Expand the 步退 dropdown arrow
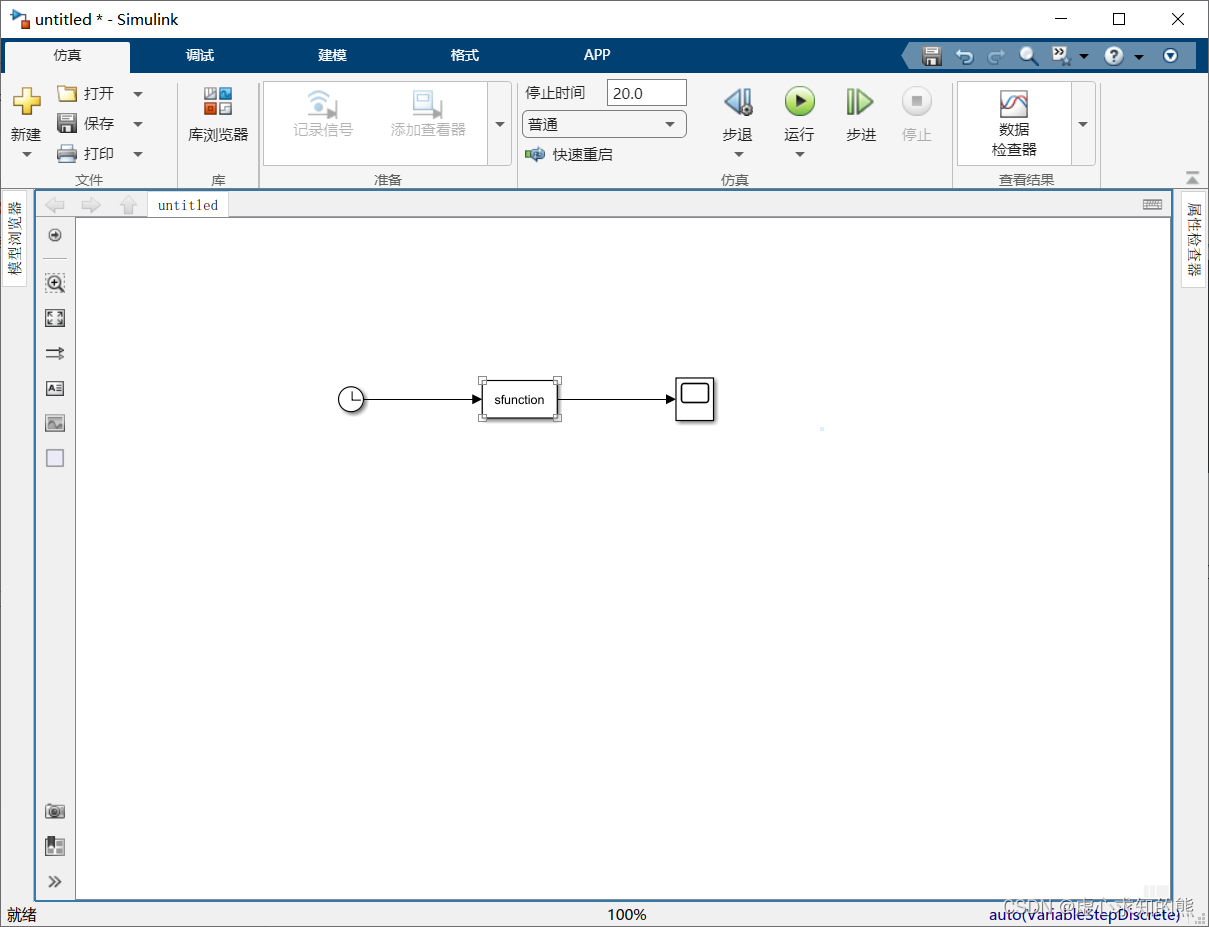 pyautogui.click(x=738, y=154)
